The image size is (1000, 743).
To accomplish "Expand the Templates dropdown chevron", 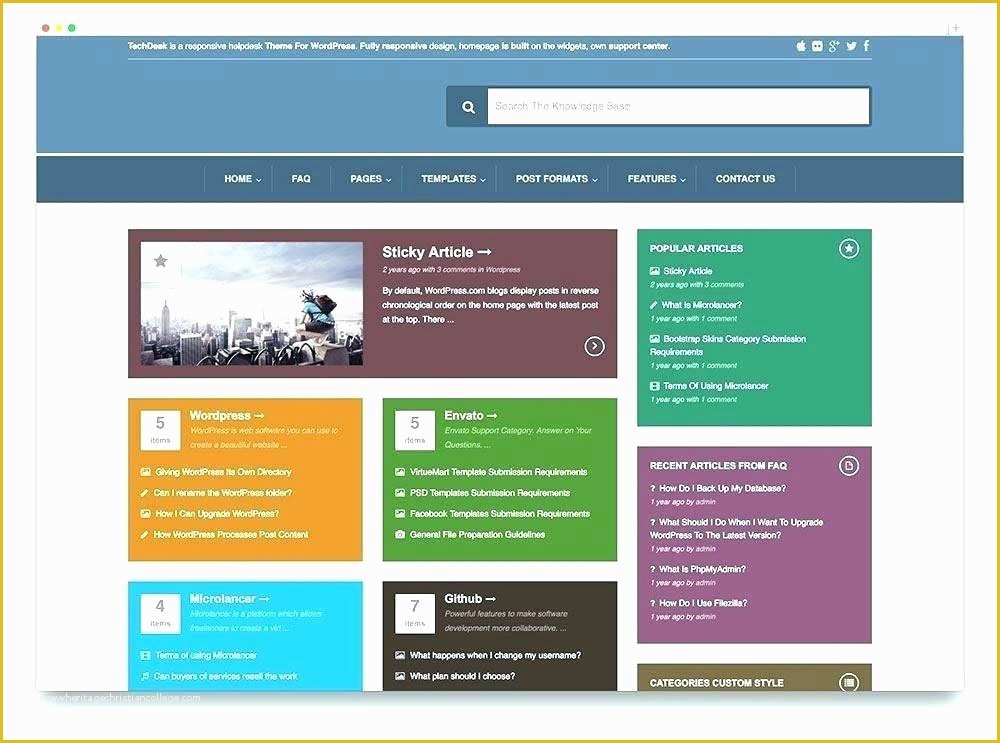I will pyautogui.click(x=483, y=180).
